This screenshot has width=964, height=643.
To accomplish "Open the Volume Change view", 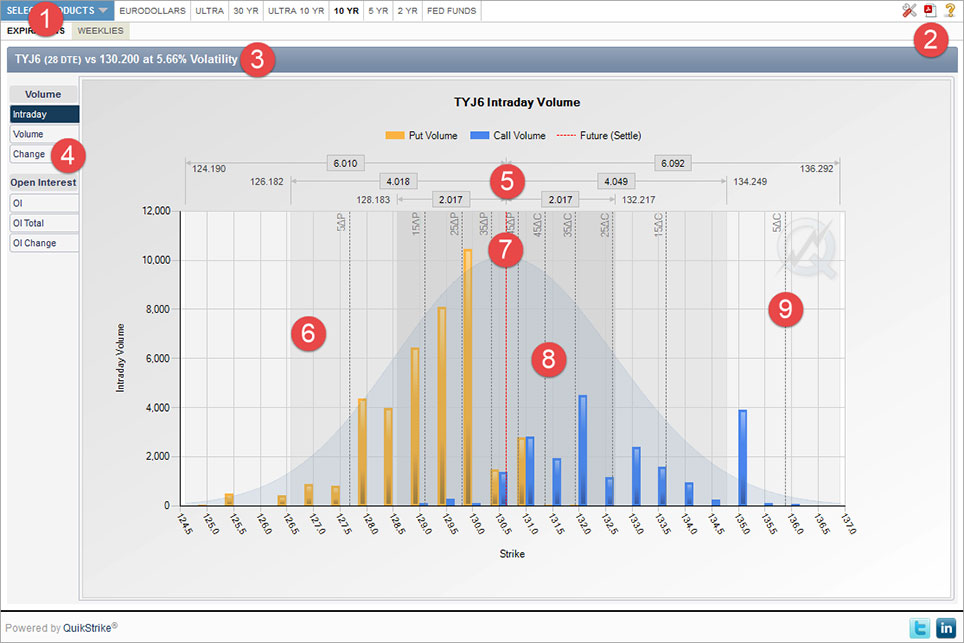I will click(29, 154).
